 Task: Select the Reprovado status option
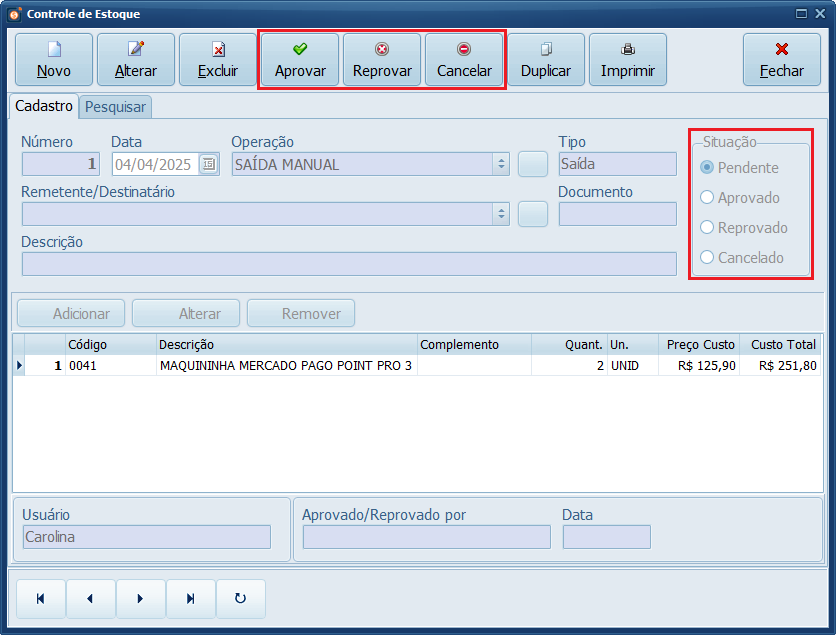tap(708, 228)
